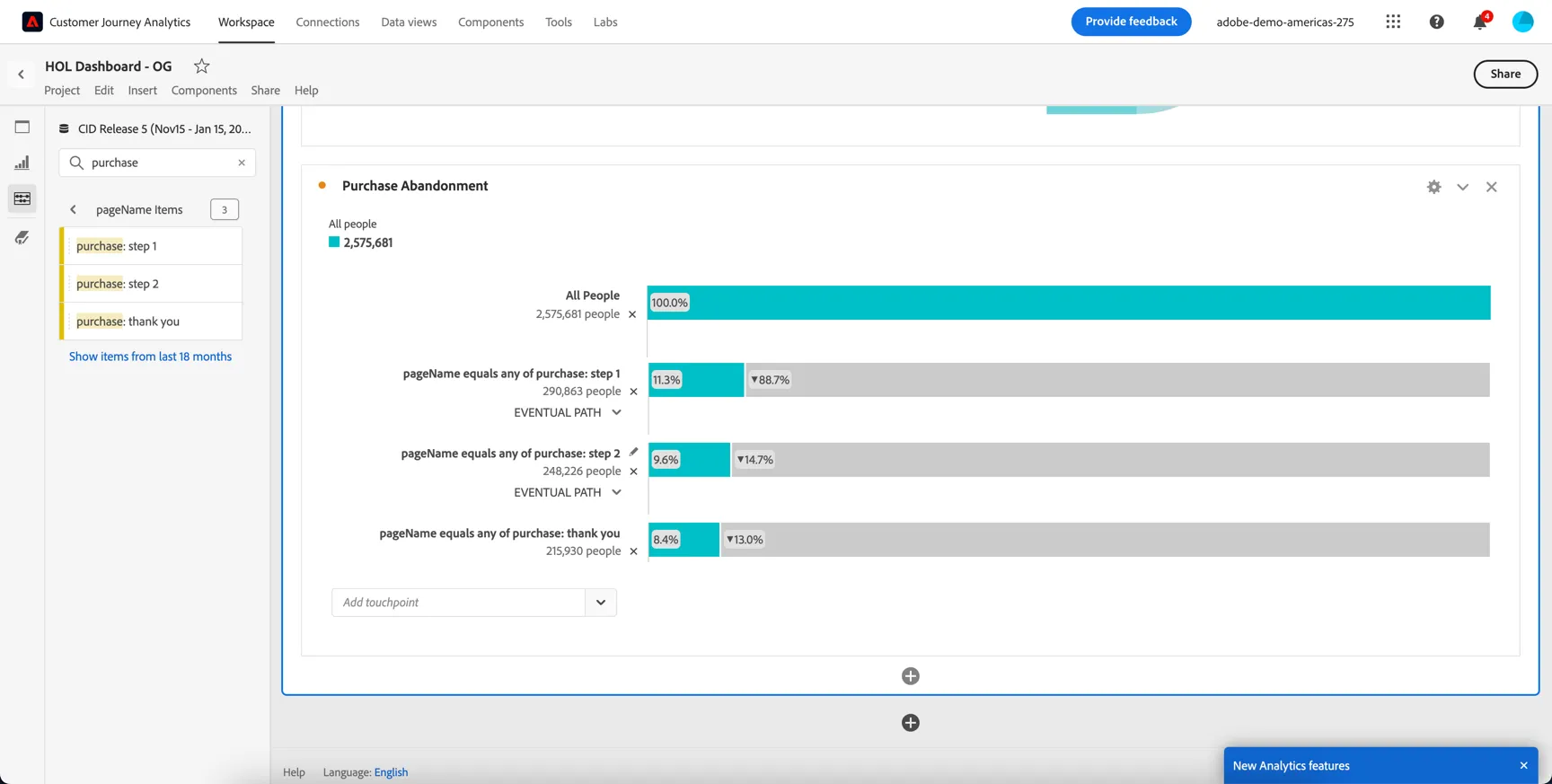Change language via English link

coord(391,772)
